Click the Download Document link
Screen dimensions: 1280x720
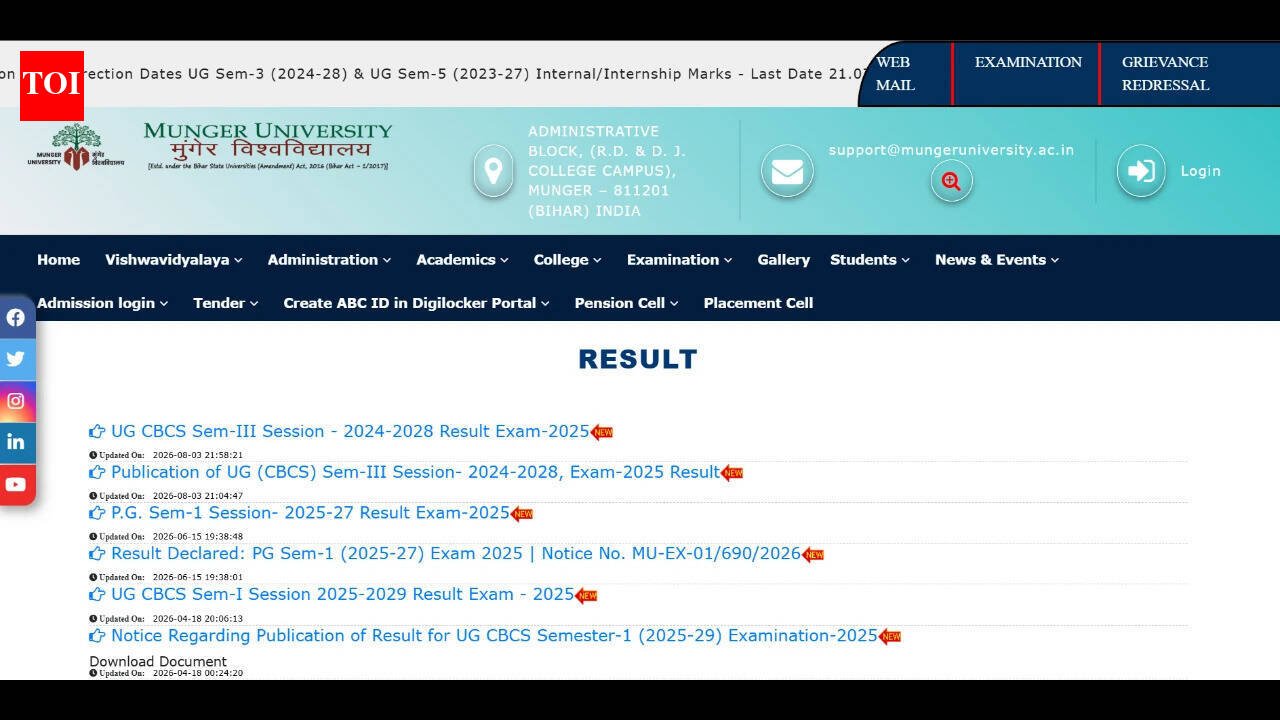click(158, 662)
